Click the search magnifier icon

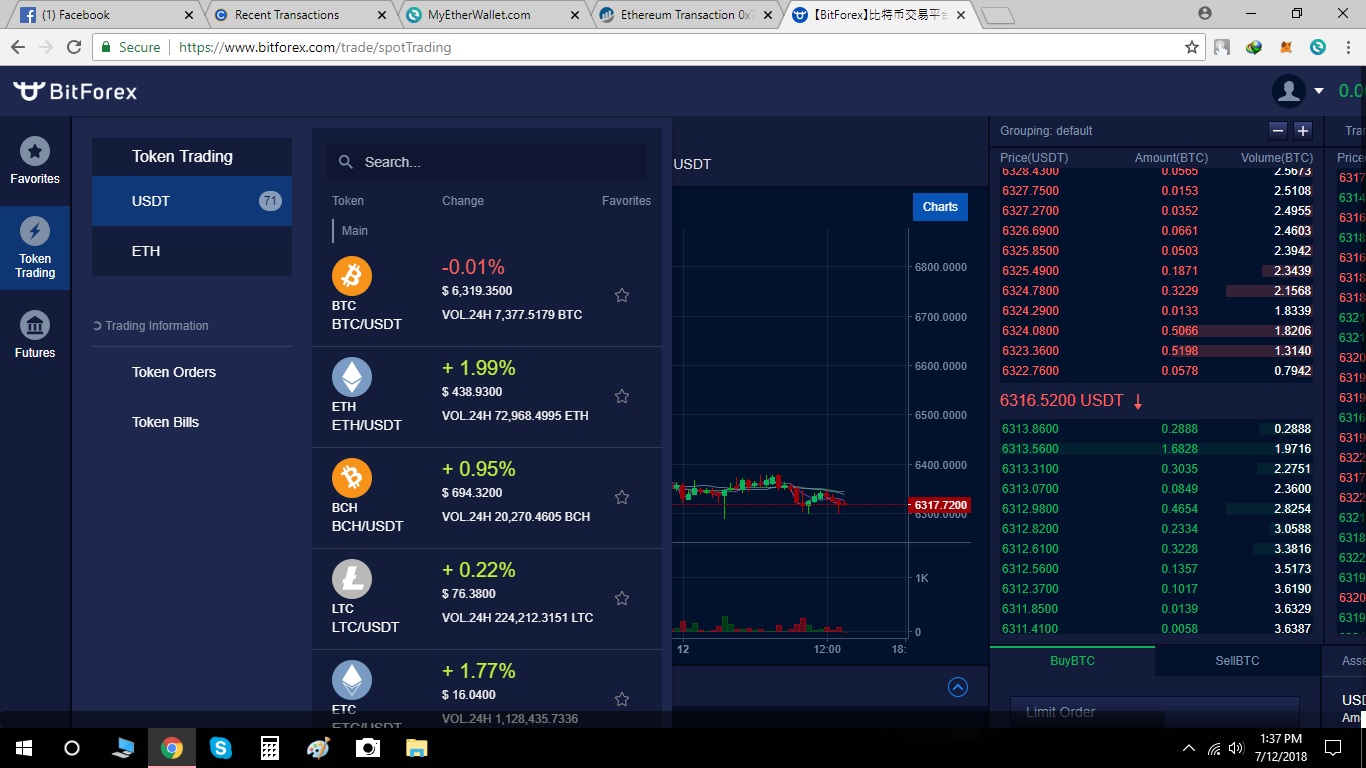point(346,162)
